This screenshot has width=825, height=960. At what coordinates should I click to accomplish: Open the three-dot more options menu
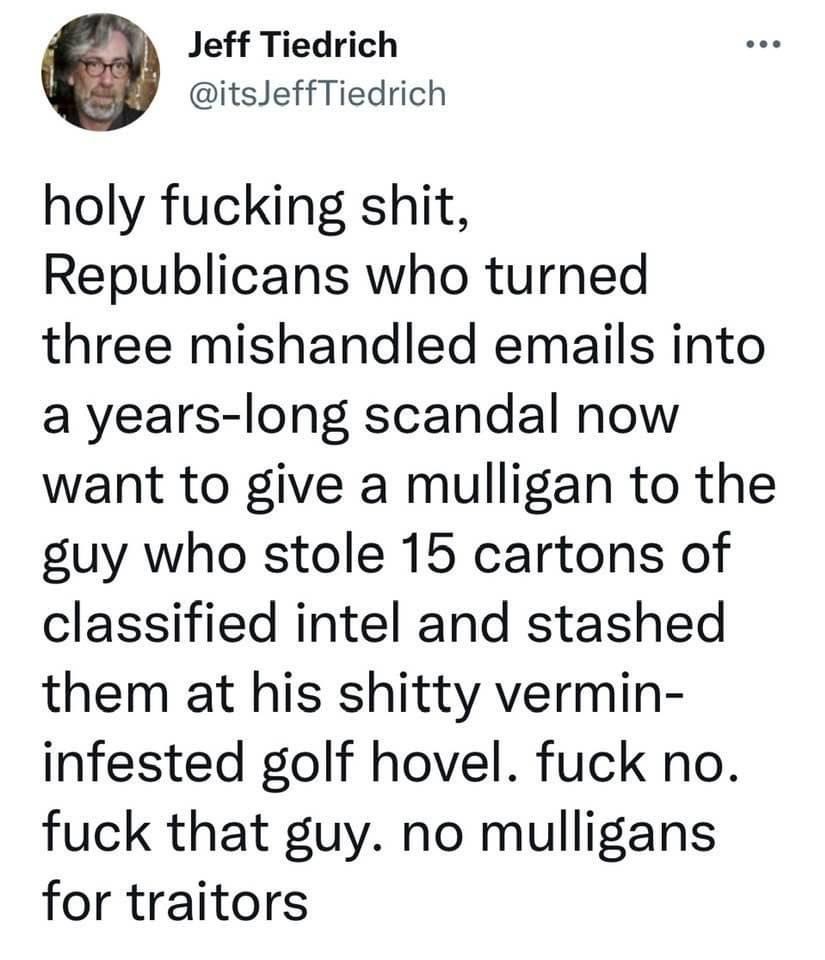pyautogui.click(x=763, y=44)
